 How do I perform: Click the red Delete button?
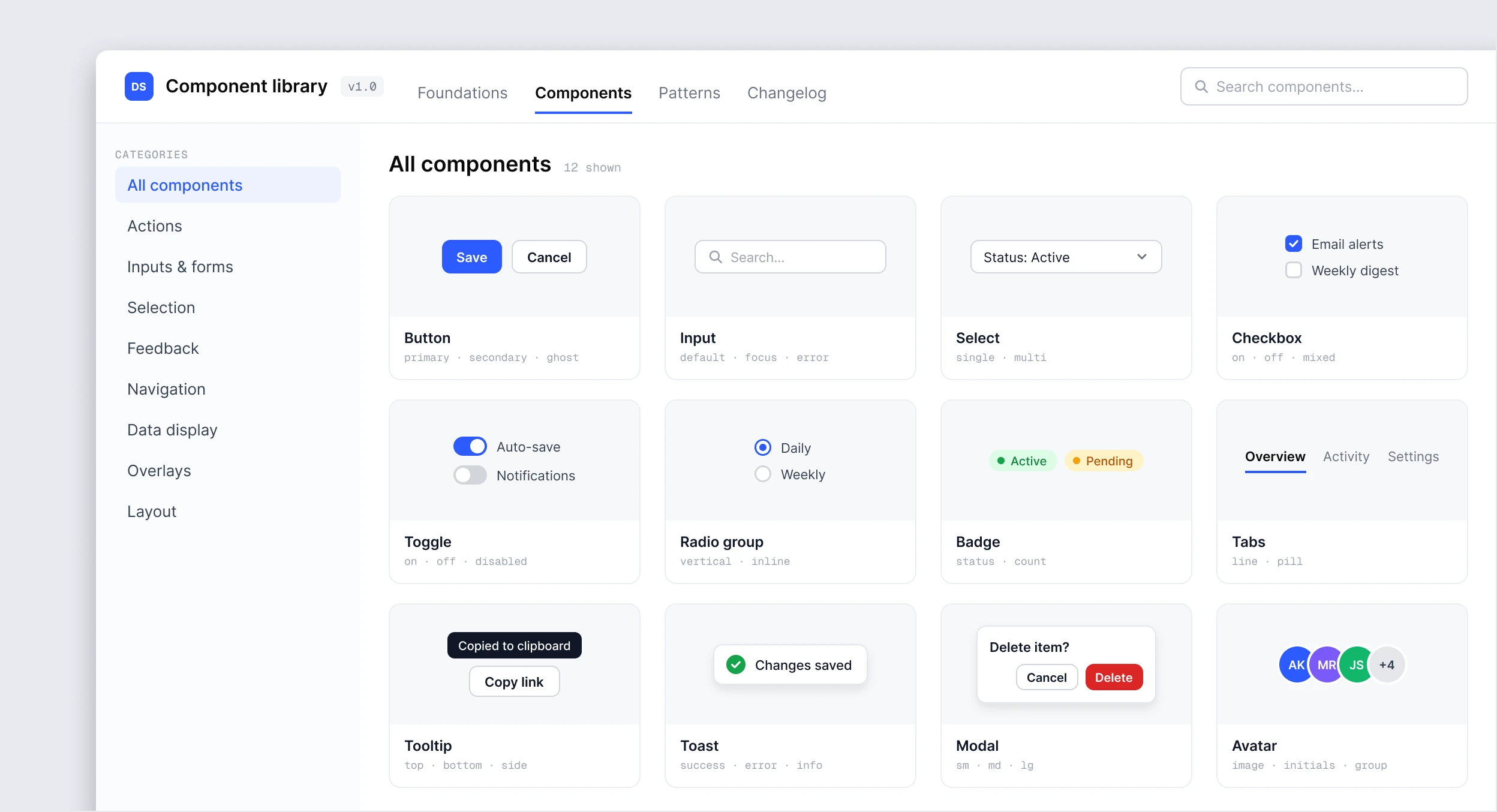[x=1114, y=677]
